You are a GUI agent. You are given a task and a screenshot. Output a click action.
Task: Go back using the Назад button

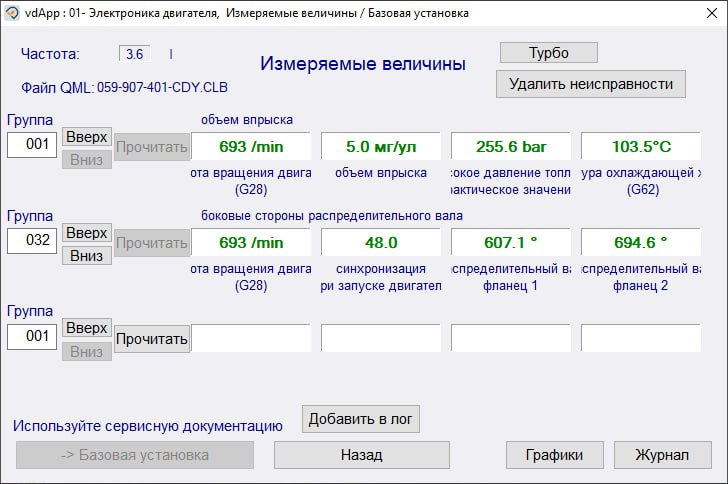click(361, 455)
